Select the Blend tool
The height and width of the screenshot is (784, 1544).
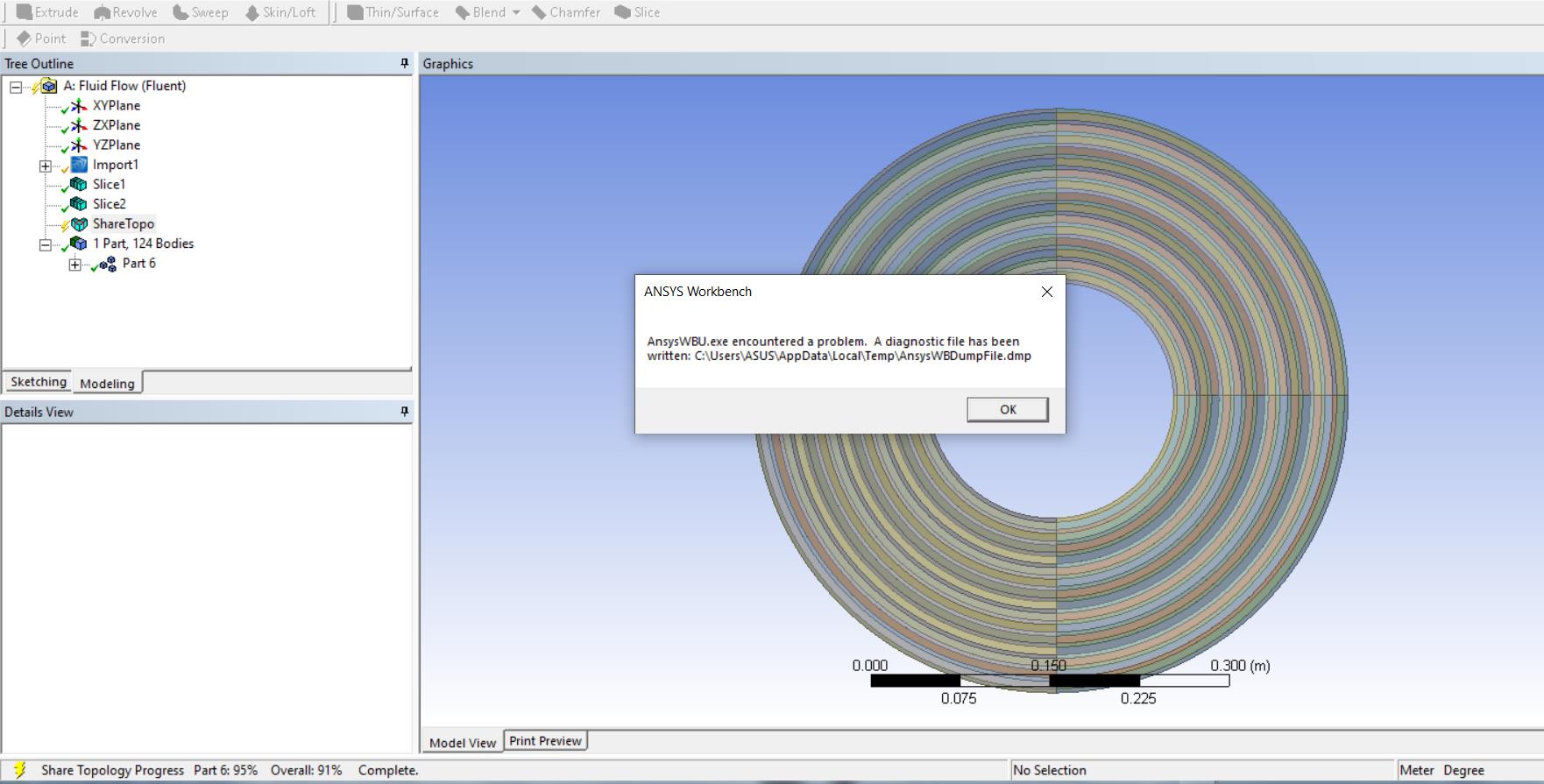click(x=480, y=12)
